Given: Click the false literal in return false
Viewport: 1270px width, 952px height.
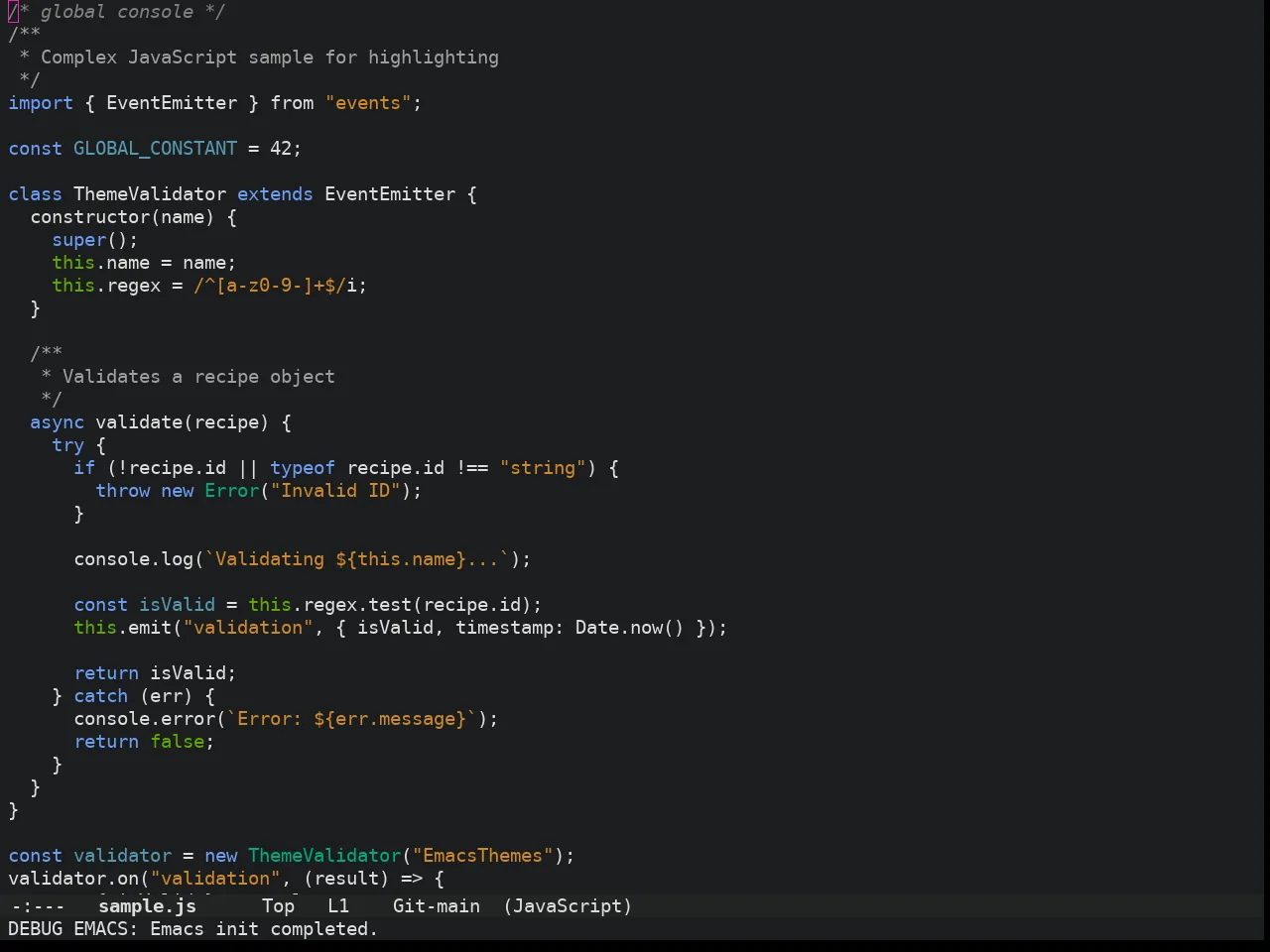Looking at the screenshot, I should (x=178, y=742).
